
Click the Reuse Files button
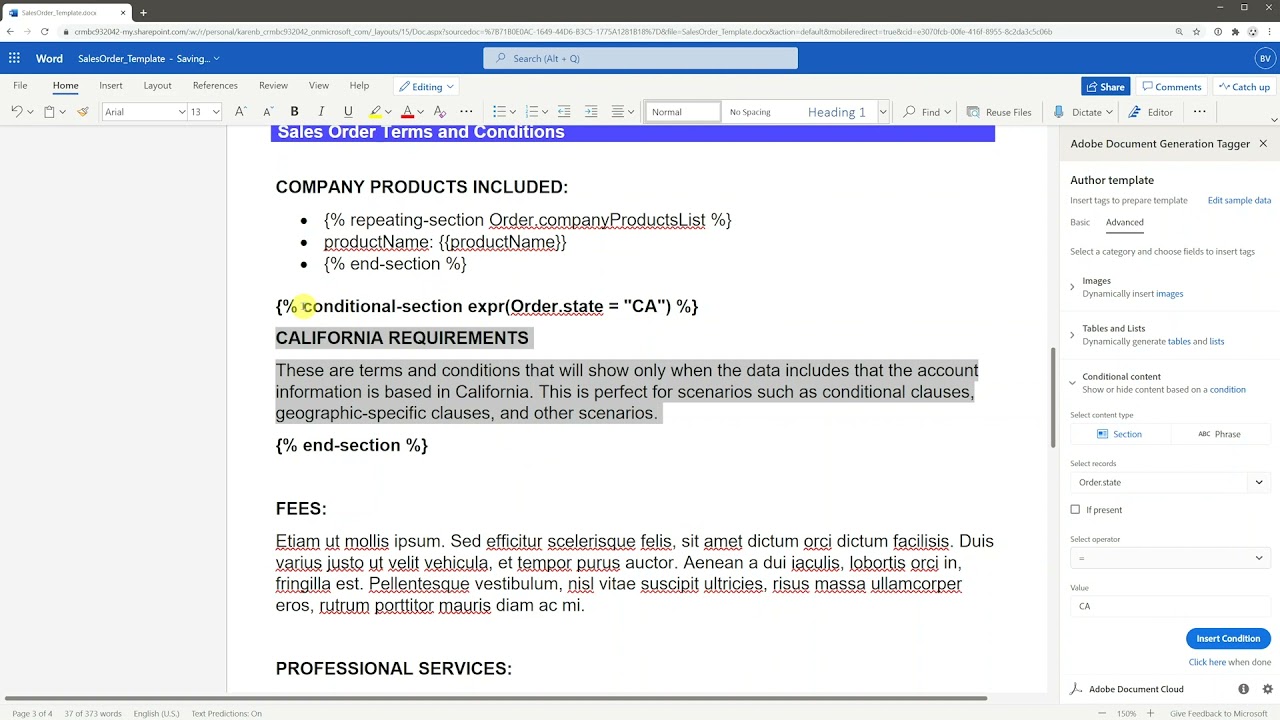click(x=999, y=112)
